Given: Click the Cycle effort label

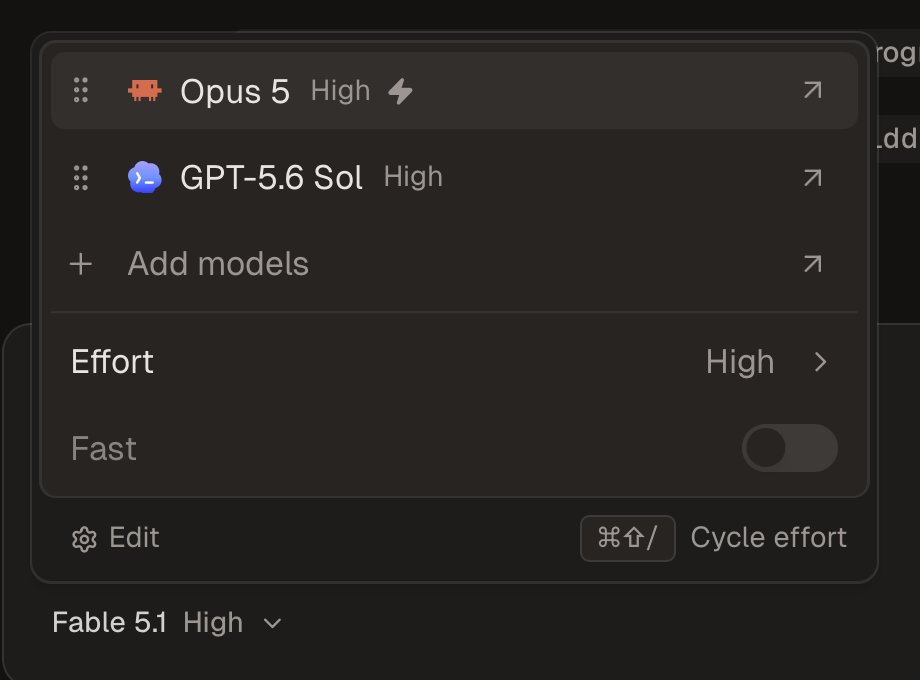Looking at the screenshot, I should click(x=769, y=538).
